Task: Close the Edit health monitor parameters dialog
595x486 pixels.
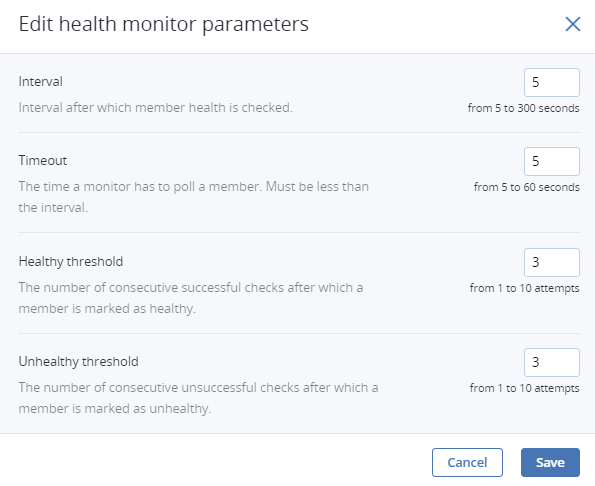Action: [573, 24]
